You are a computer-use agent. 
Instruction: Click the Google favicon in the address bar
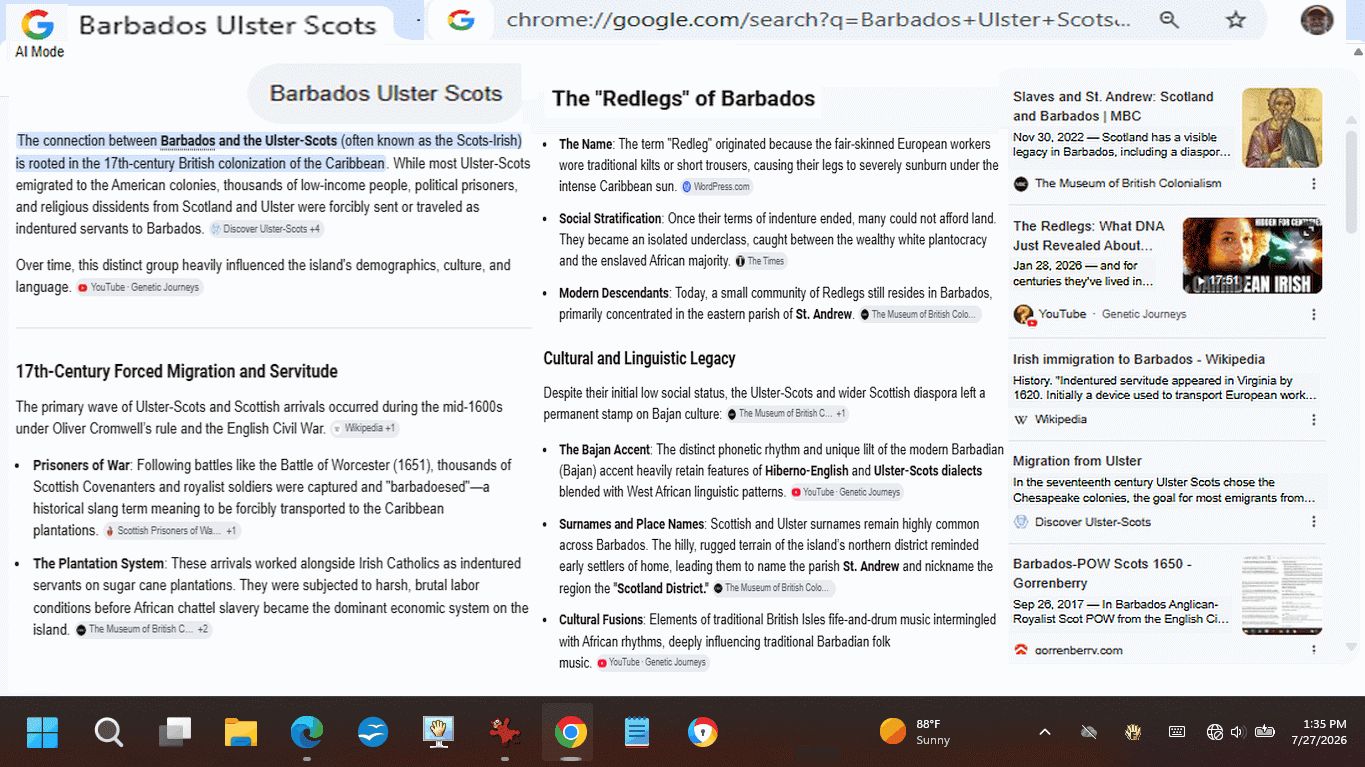461,20
